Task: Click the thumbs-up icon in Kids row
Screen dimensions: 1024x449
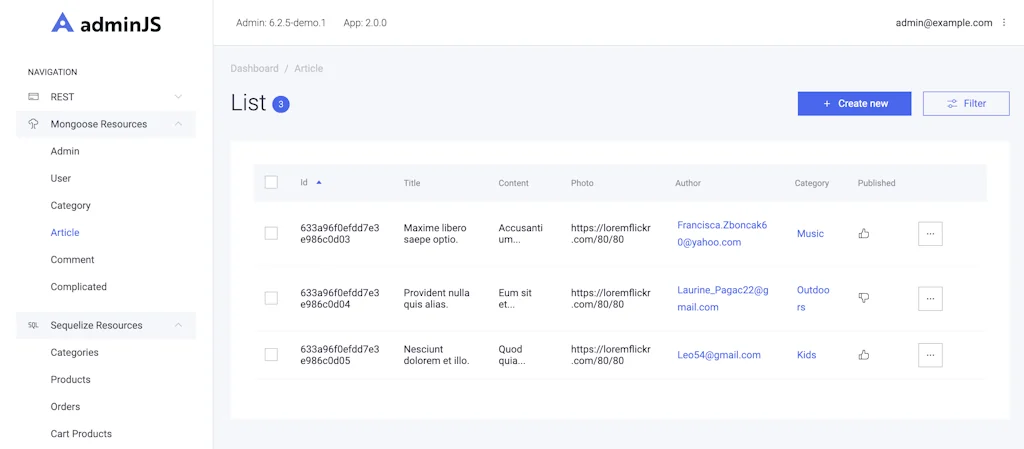Action: pos(863,355)
